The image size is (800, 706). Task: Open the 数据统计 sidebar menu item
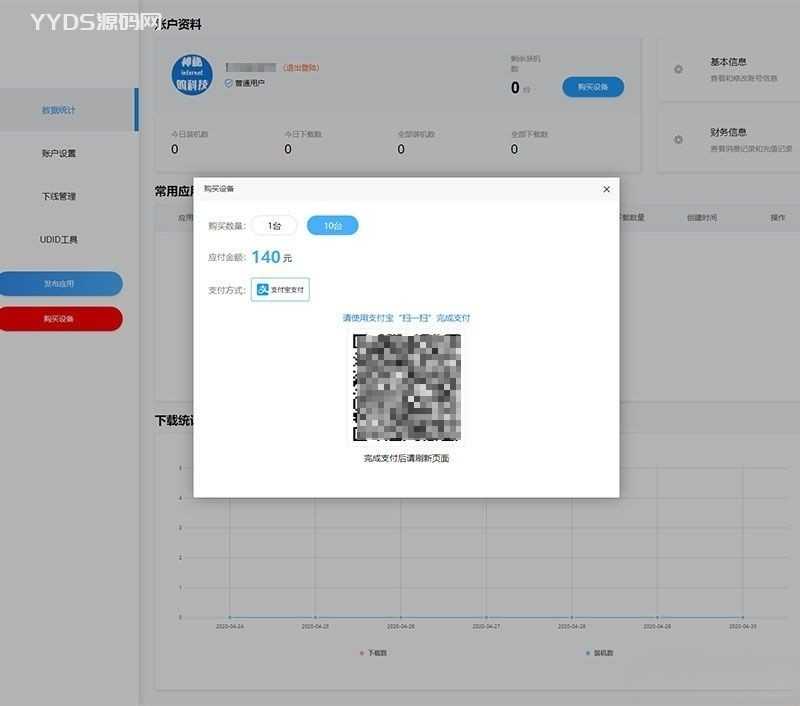59,110
